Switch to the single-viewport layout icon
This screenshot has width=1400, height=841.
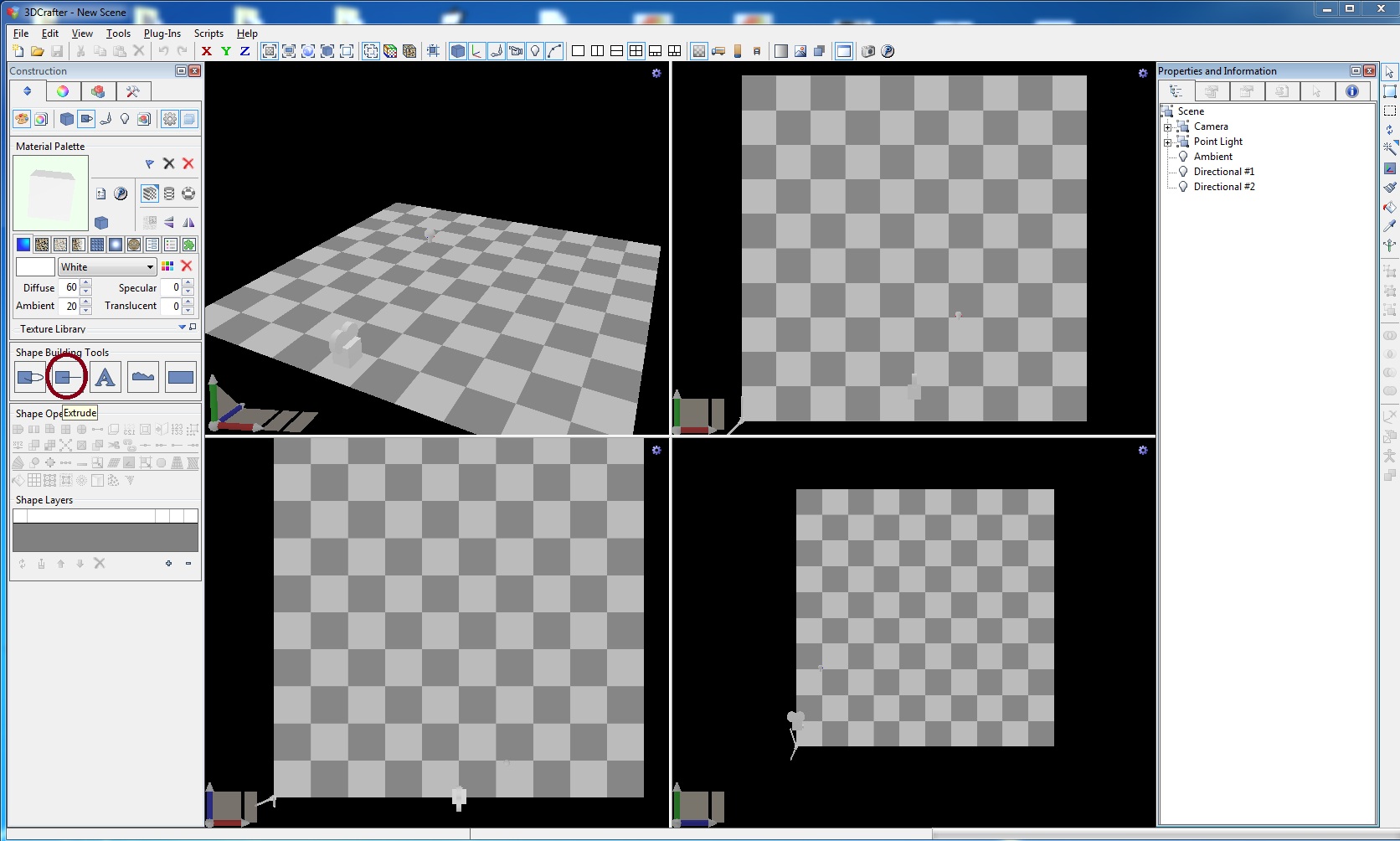[x=578, y=51]
